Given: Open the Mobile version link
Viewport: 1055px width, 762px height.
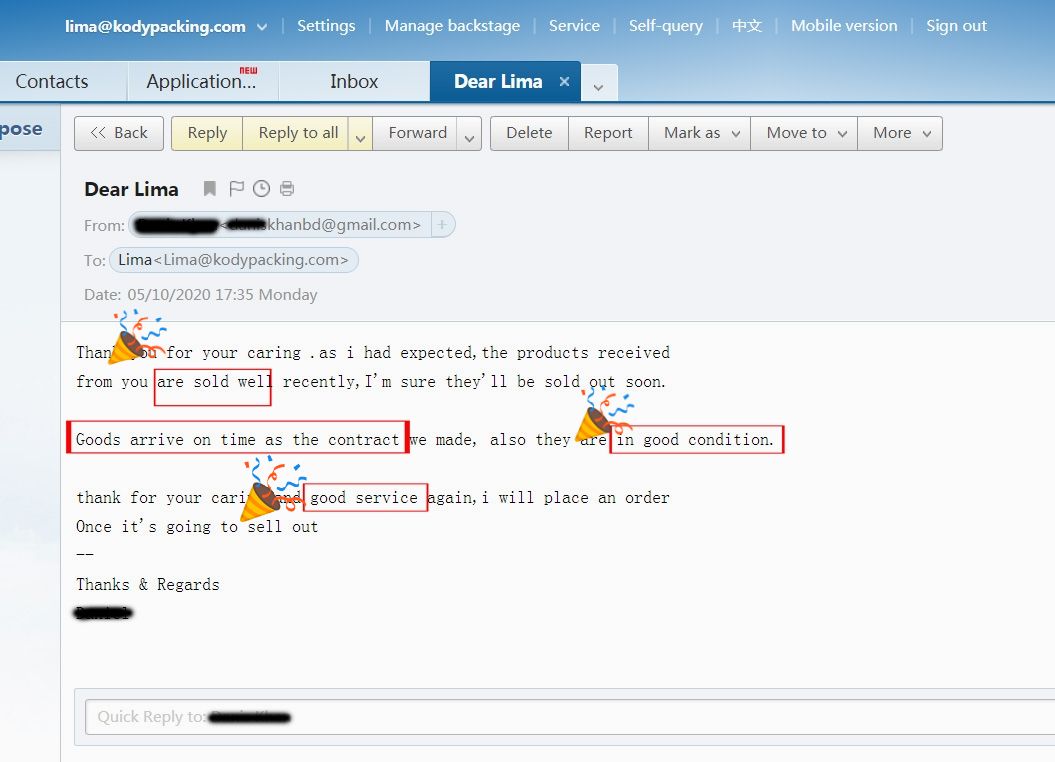Looking at the screenshot, I should 844,26.
